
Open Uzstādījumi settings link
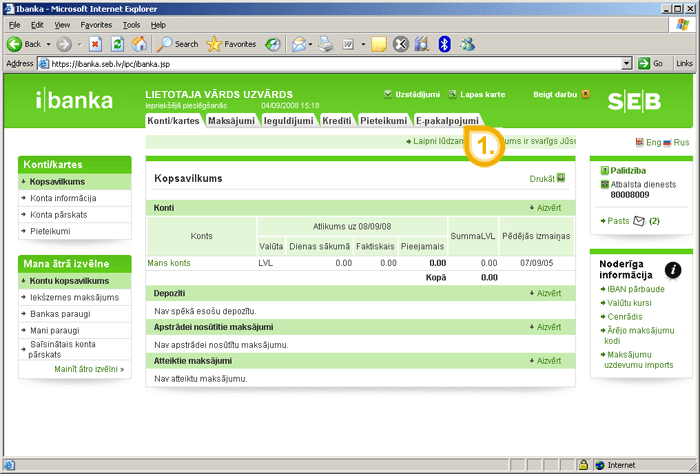pos(412,94)
